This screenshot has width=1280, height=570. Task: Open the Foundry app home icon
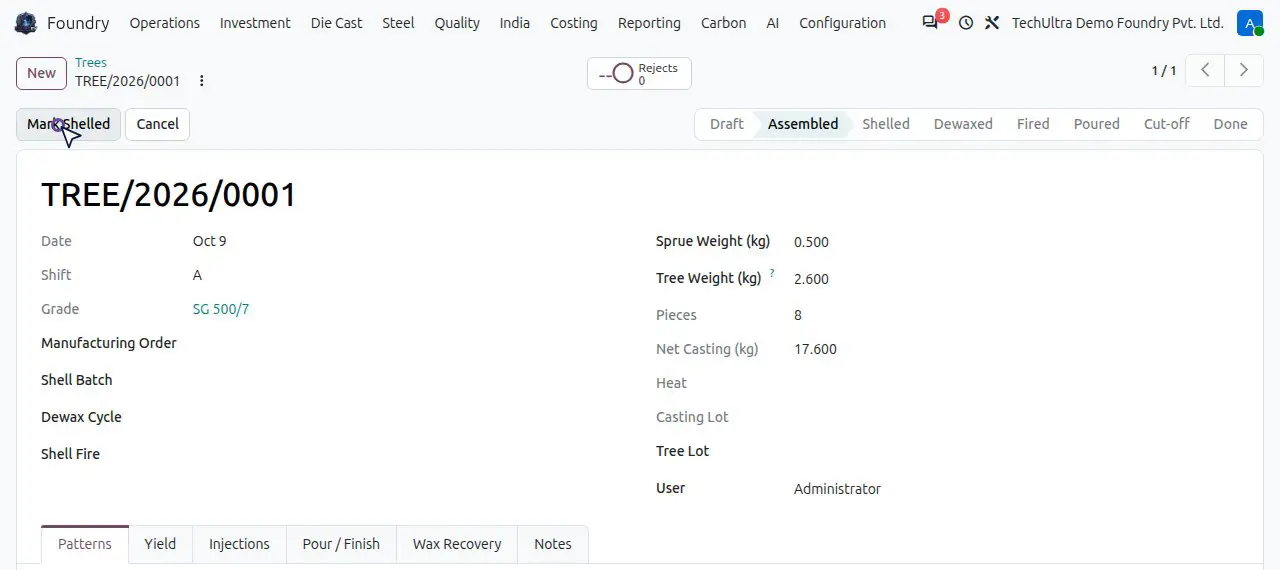(x=26, y=23)
